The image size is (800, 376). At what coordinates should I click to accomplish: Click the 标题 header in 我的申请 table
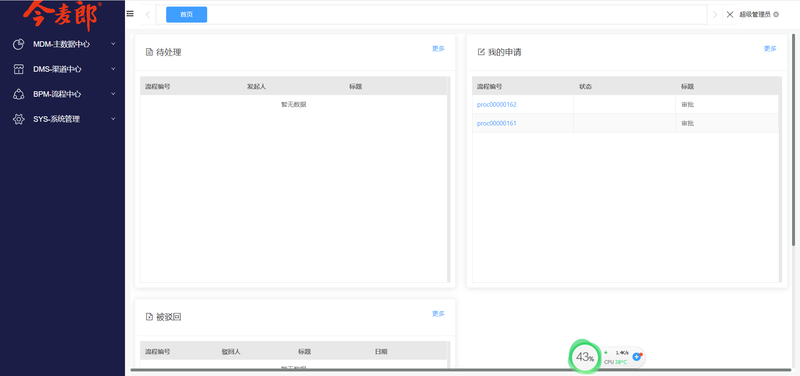click(687, 87)
